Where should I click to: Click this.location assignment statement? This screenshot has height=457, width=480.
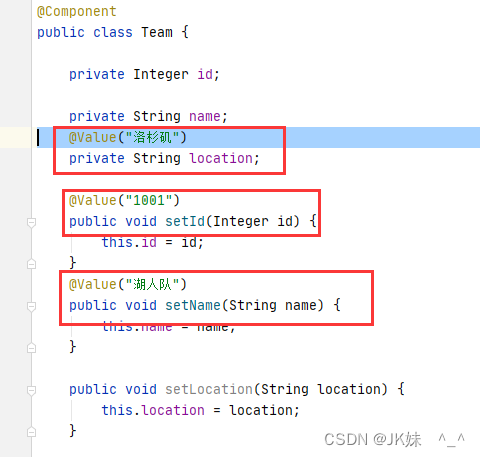pos(201,410)
